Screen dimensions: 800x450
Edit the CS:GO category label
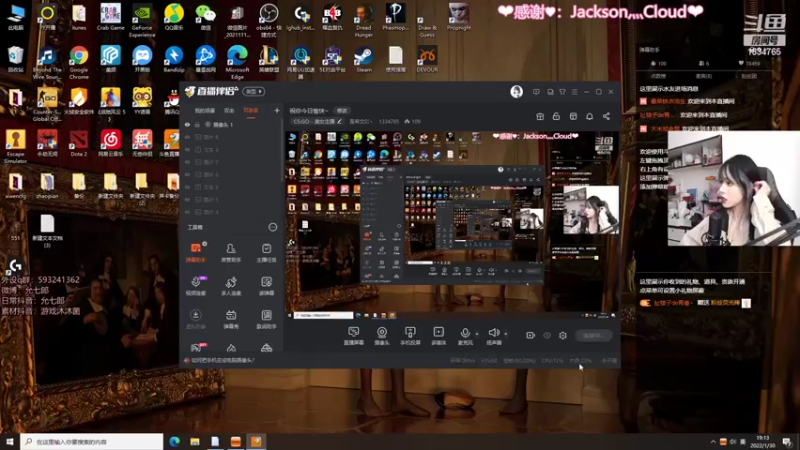point(317,121)
